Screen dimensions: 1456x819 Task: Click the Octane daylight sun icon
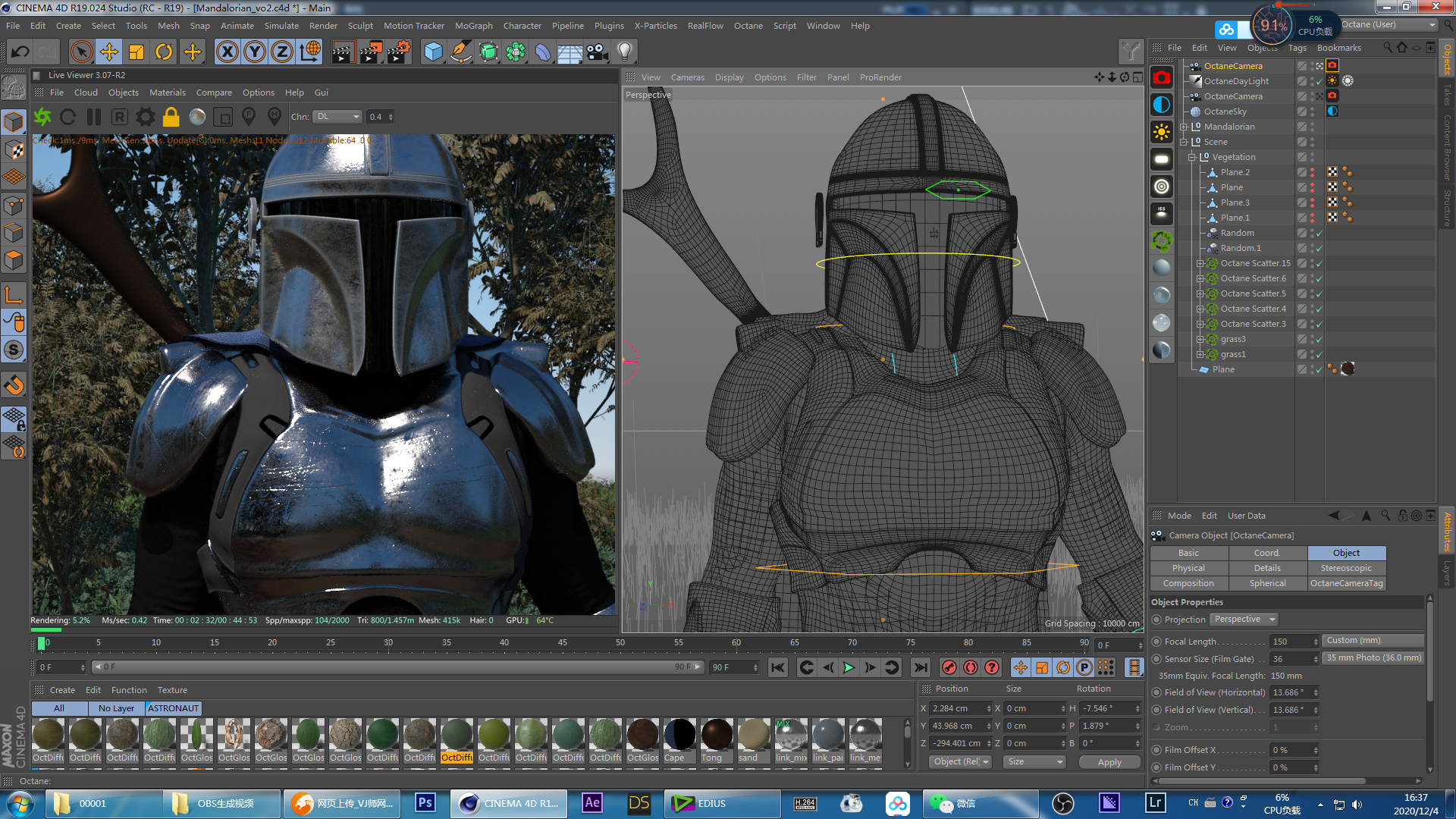click(1161, 132)
